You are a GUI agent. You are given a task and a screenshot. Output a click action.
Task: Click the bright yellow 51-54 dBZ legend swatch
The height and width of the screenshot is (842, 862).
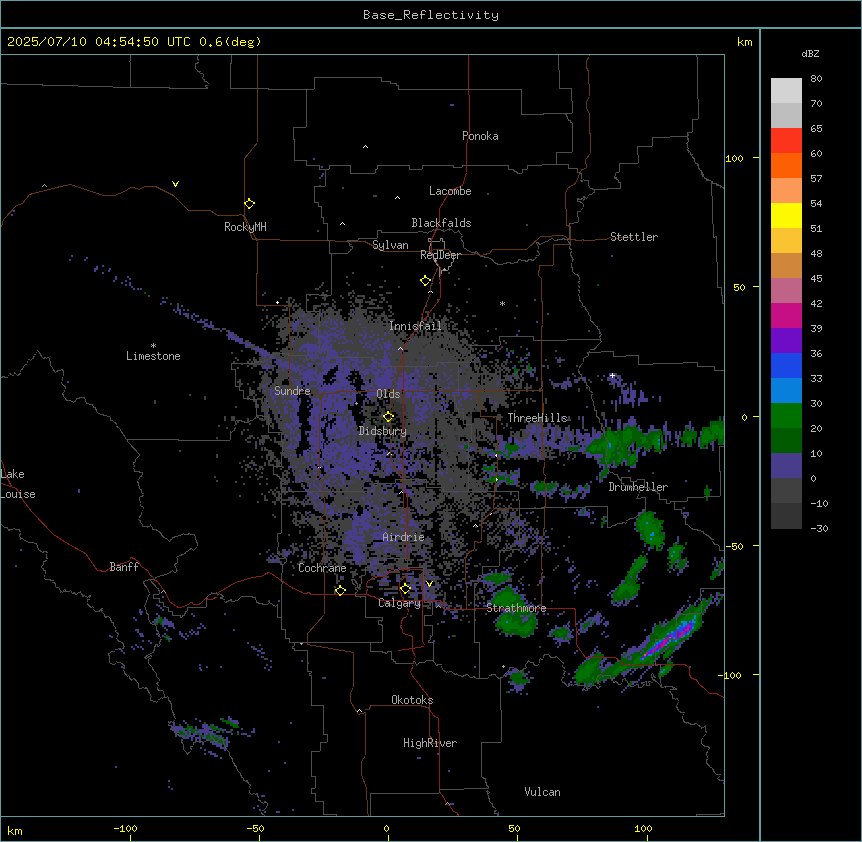[x=786, y=215]
